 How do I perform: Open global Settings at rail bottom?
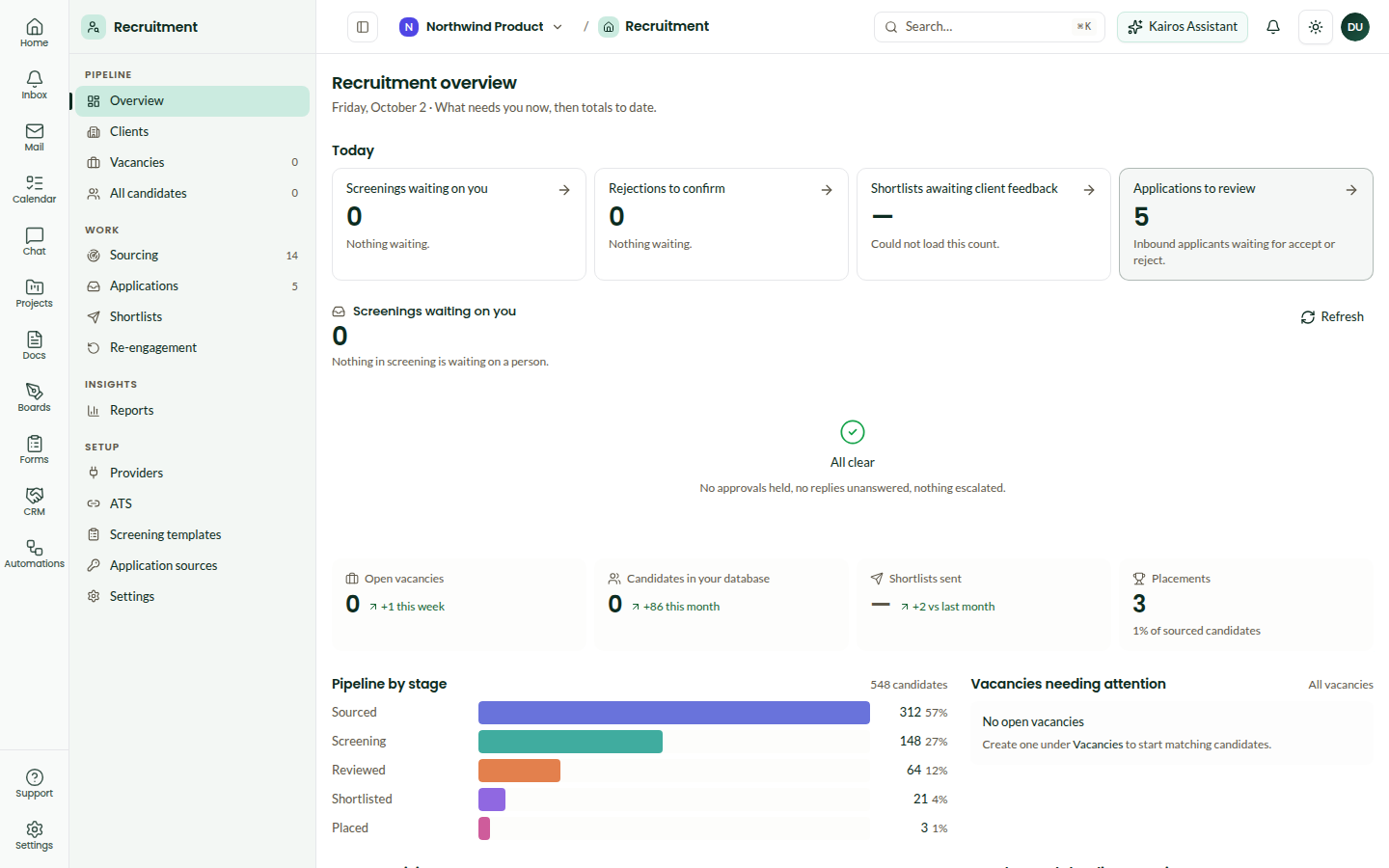(35, 835)
